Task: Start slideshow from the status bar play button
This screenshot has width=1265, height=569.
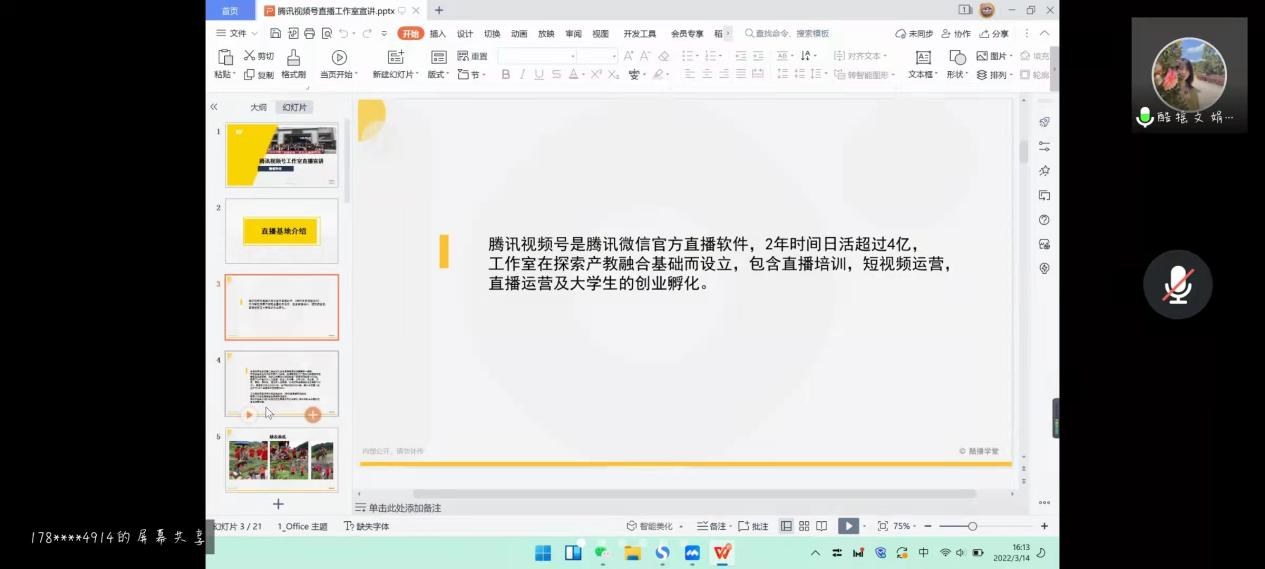Action: 847,526
